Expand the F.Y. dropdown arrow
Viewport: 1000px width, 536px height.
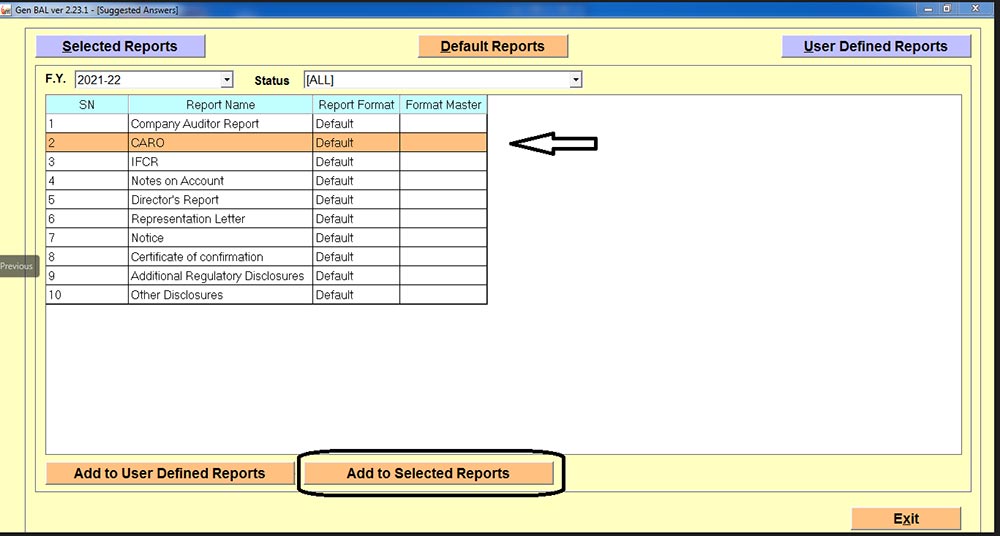click(226, 80)
